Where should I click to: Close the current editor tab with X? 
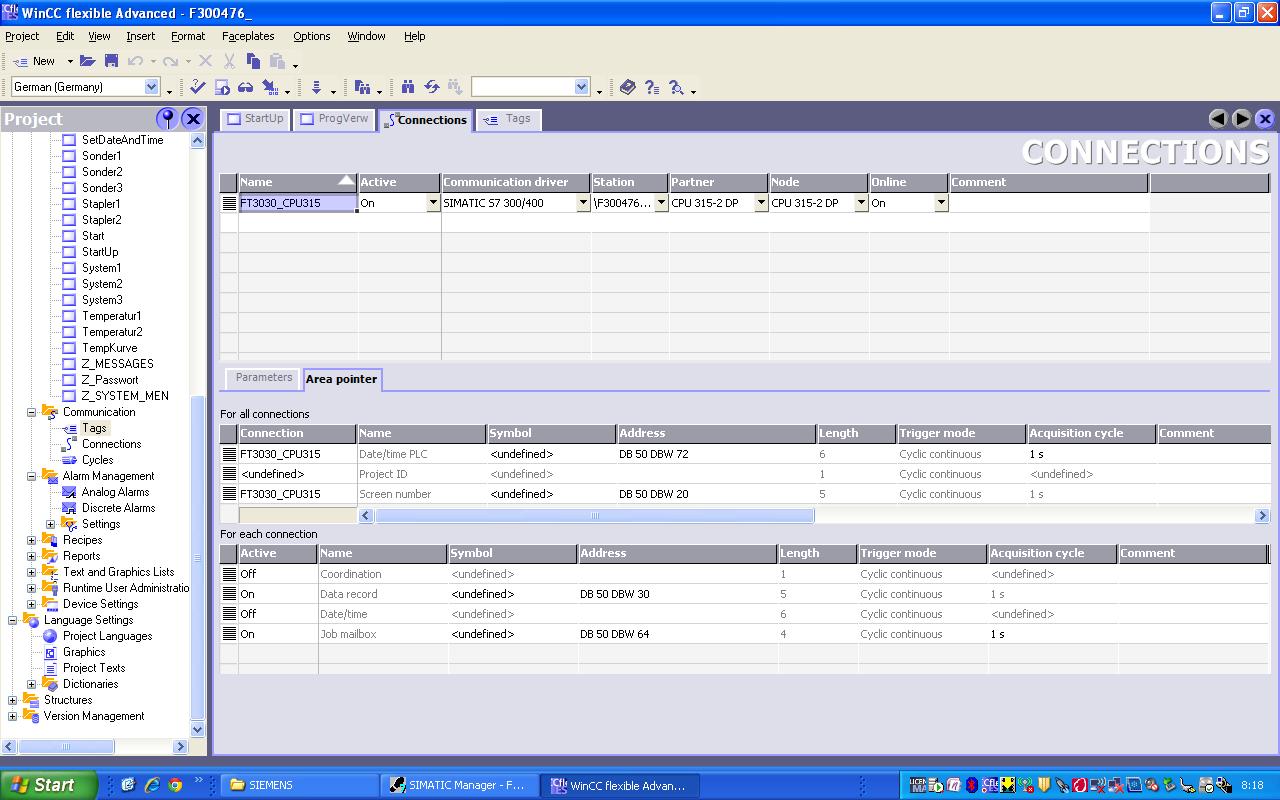point(1265,119)
